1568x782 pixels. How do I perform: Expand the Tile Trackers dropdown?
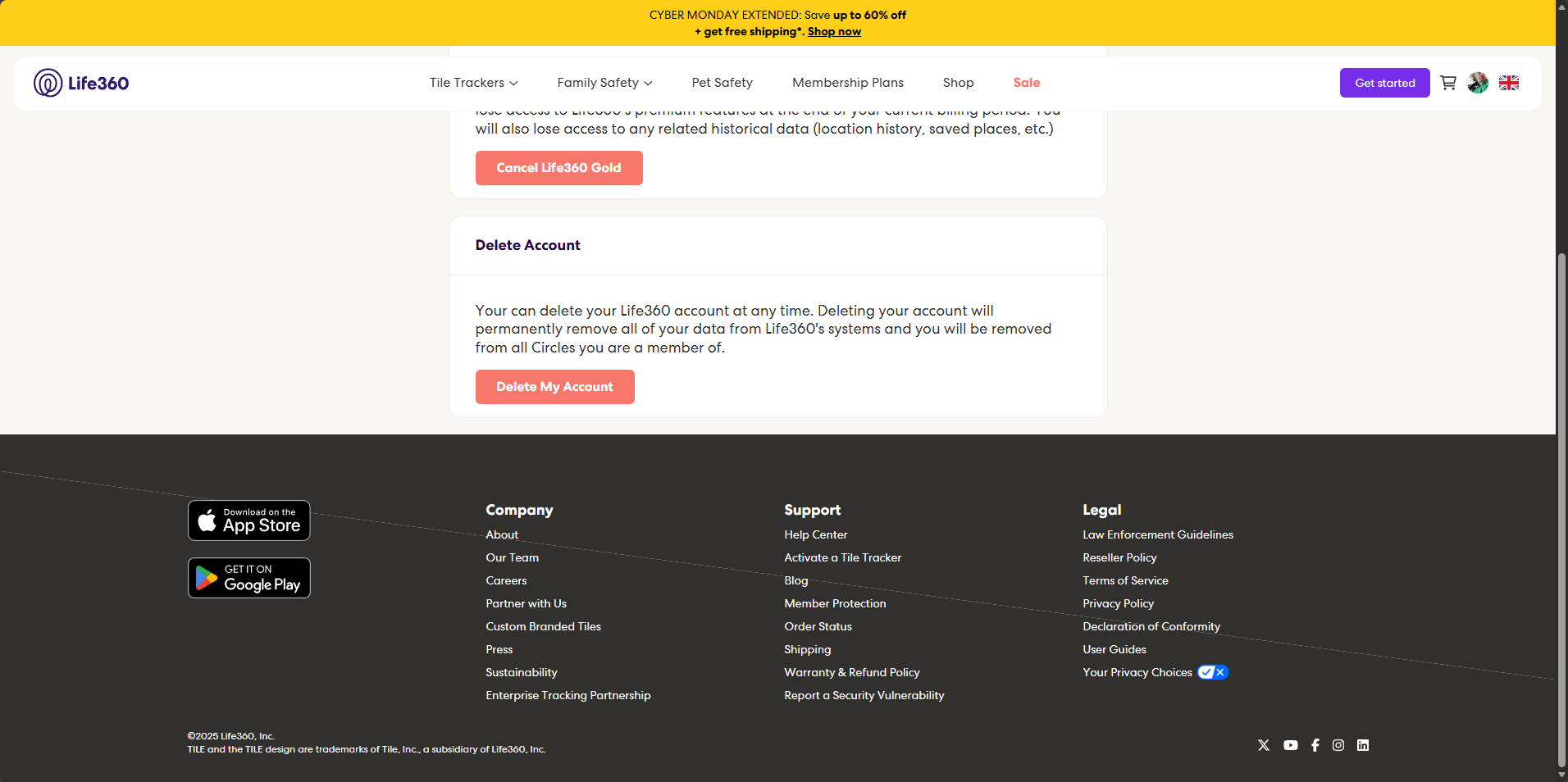tap(473, 83)
